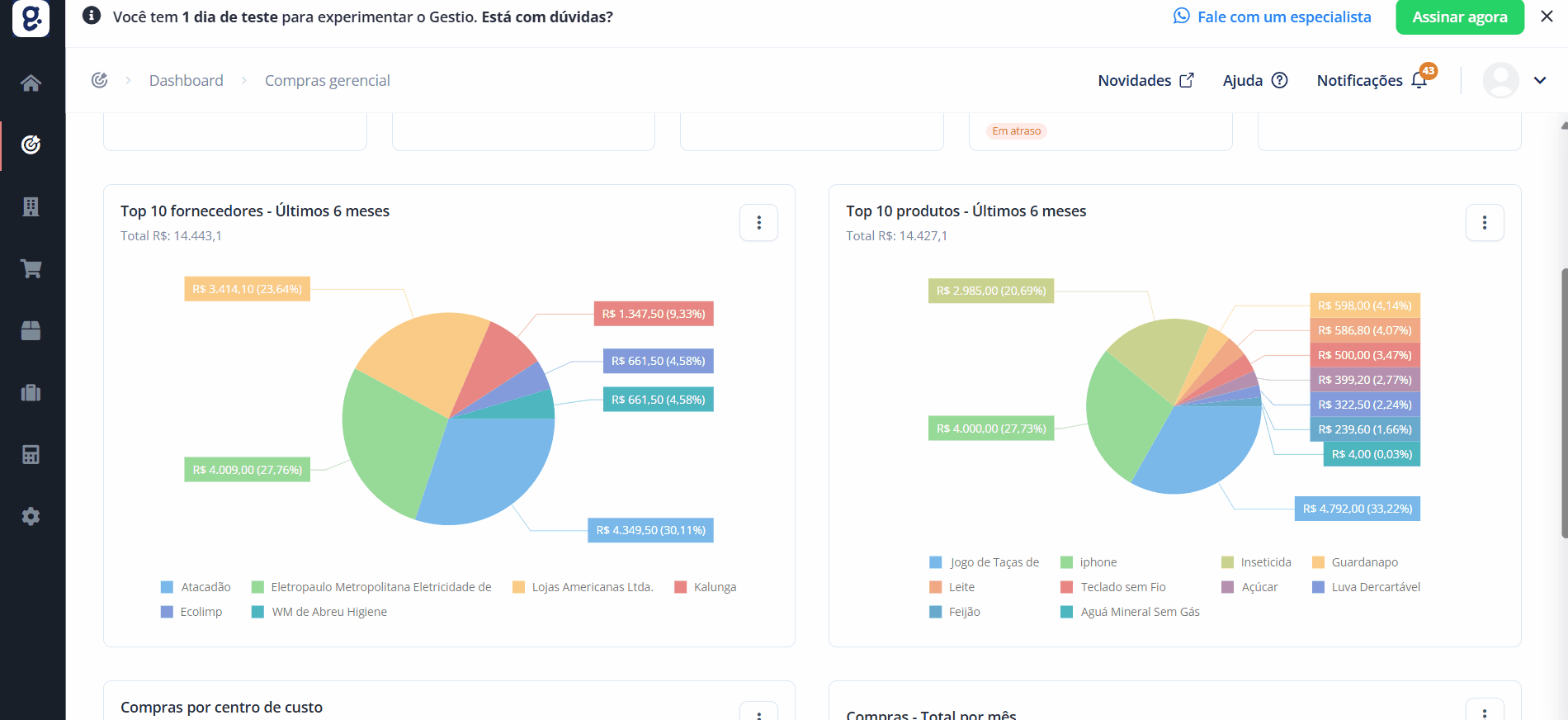1568x720 pixels.
Task: Toggle Teclado sem Fio legend series
Action: click(1113, 587)
